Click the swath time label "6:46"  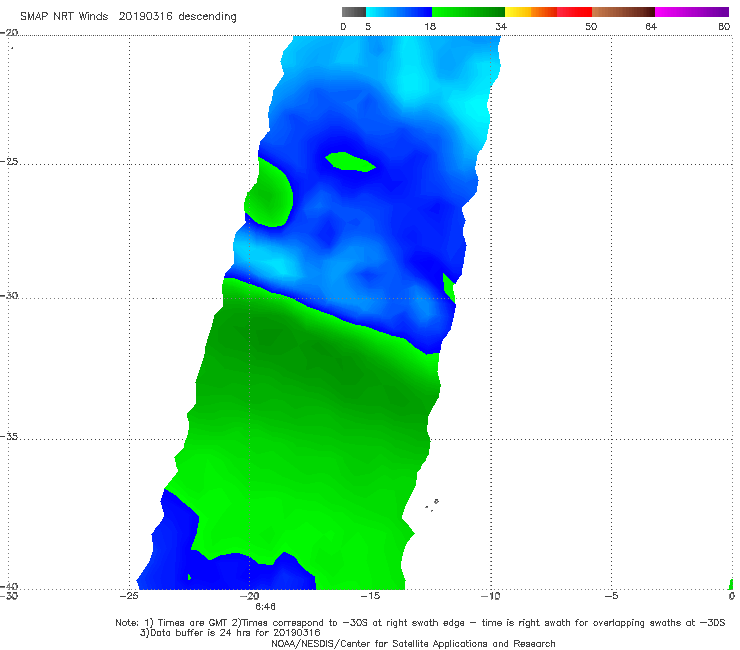coord(265,607)
